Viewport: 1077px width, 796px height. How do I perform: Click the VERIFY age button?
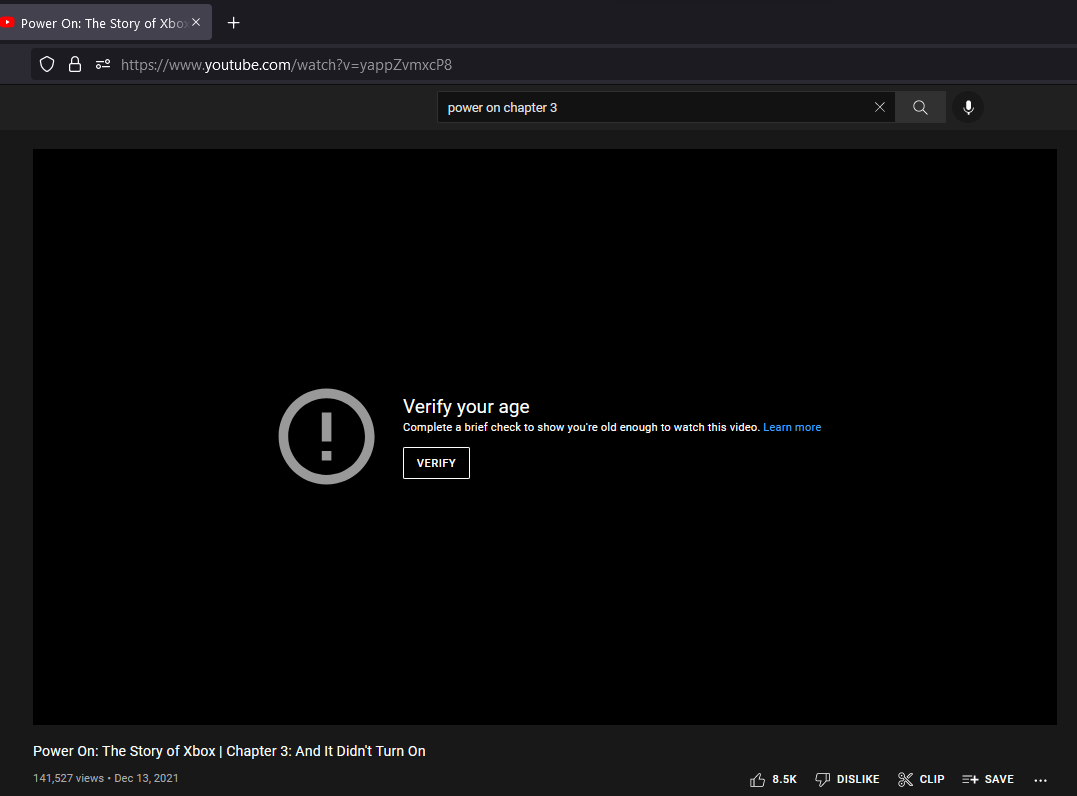[x=436, y=463]
